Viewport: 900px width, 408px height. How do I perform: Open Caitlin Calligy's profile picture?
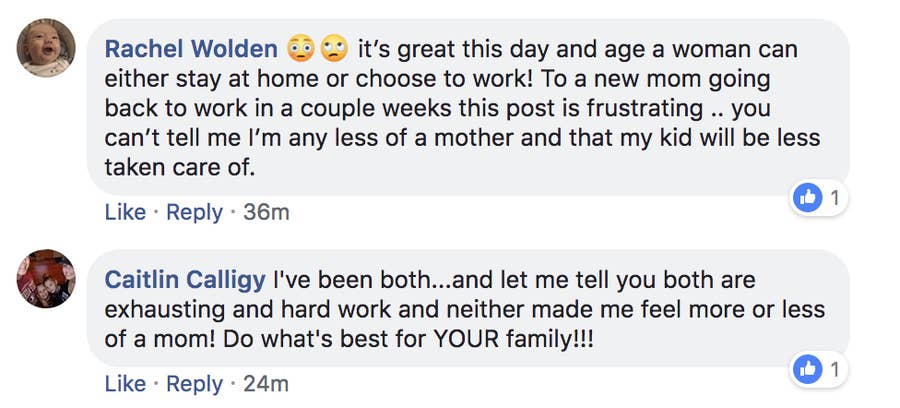(46, 278)
